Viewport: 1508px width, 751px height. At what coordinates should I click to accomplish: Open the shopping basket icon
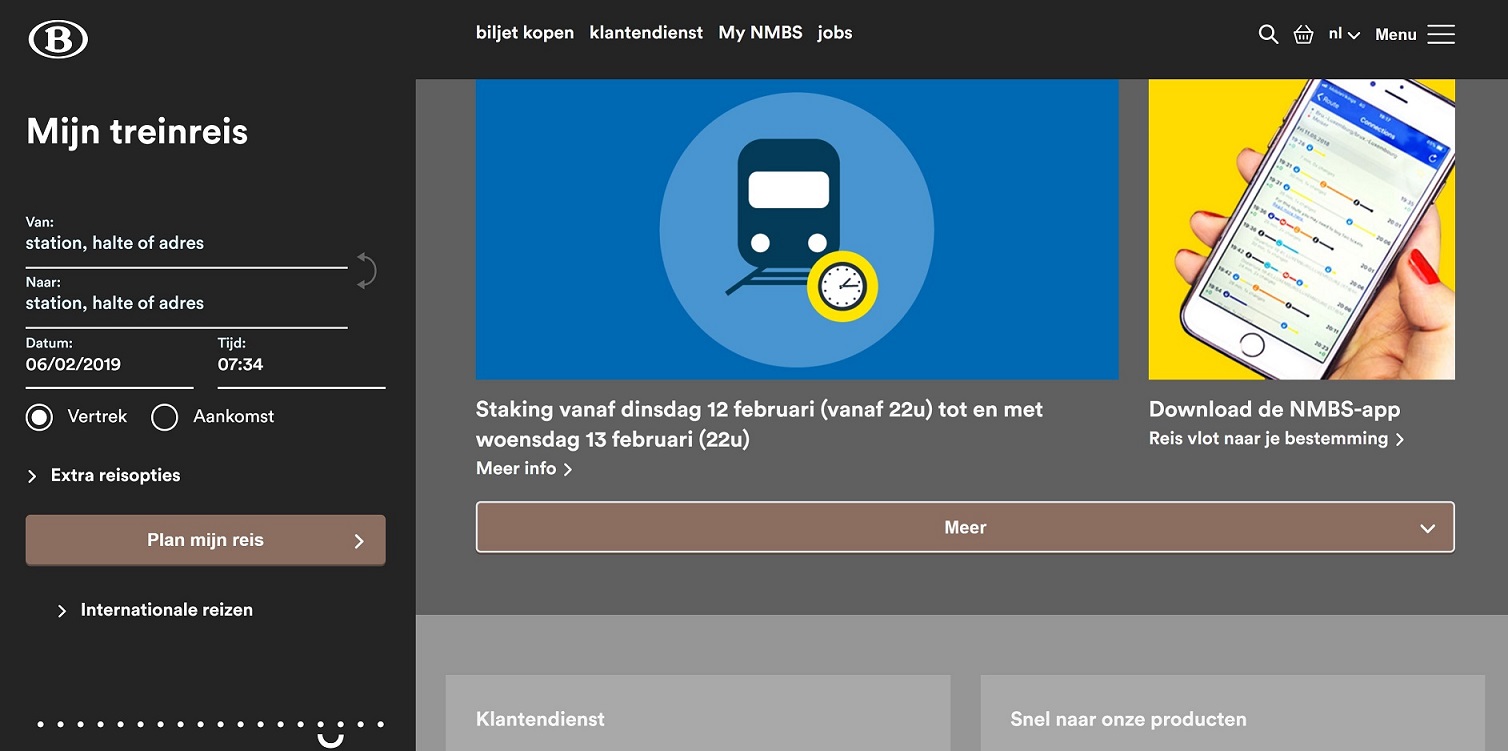[x=1303, y=35]
